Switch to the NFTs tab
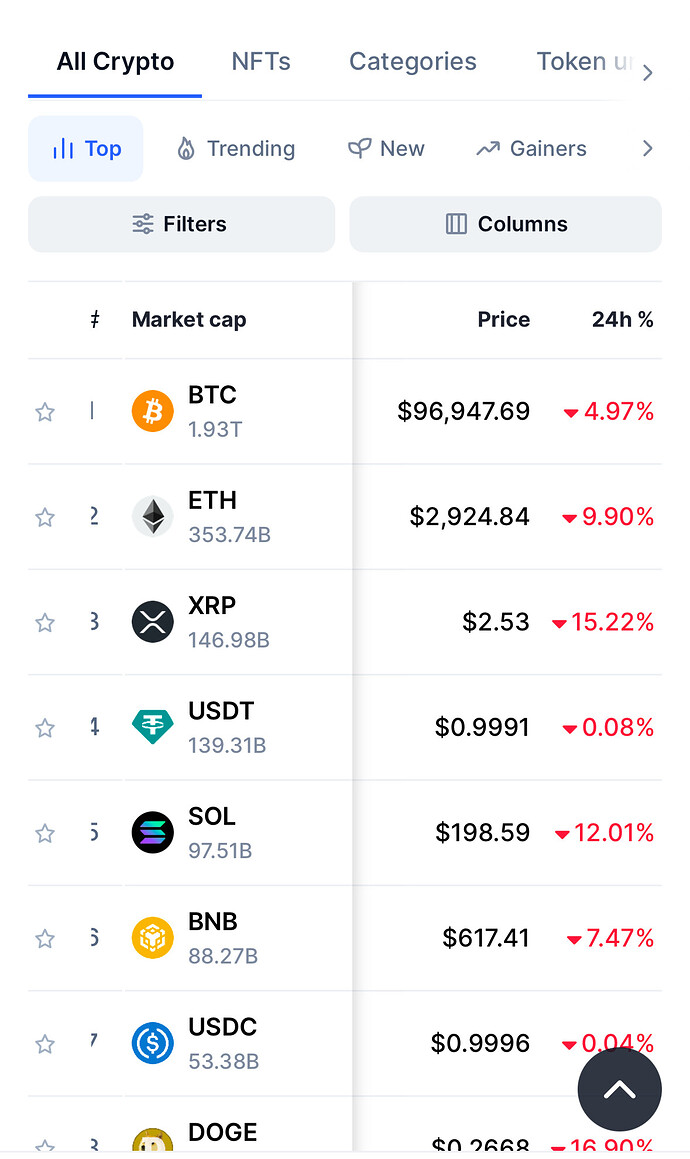Image resolution: width=690 pixels, height=1159 pixels. pyautogui.click(x=261, y=61)
